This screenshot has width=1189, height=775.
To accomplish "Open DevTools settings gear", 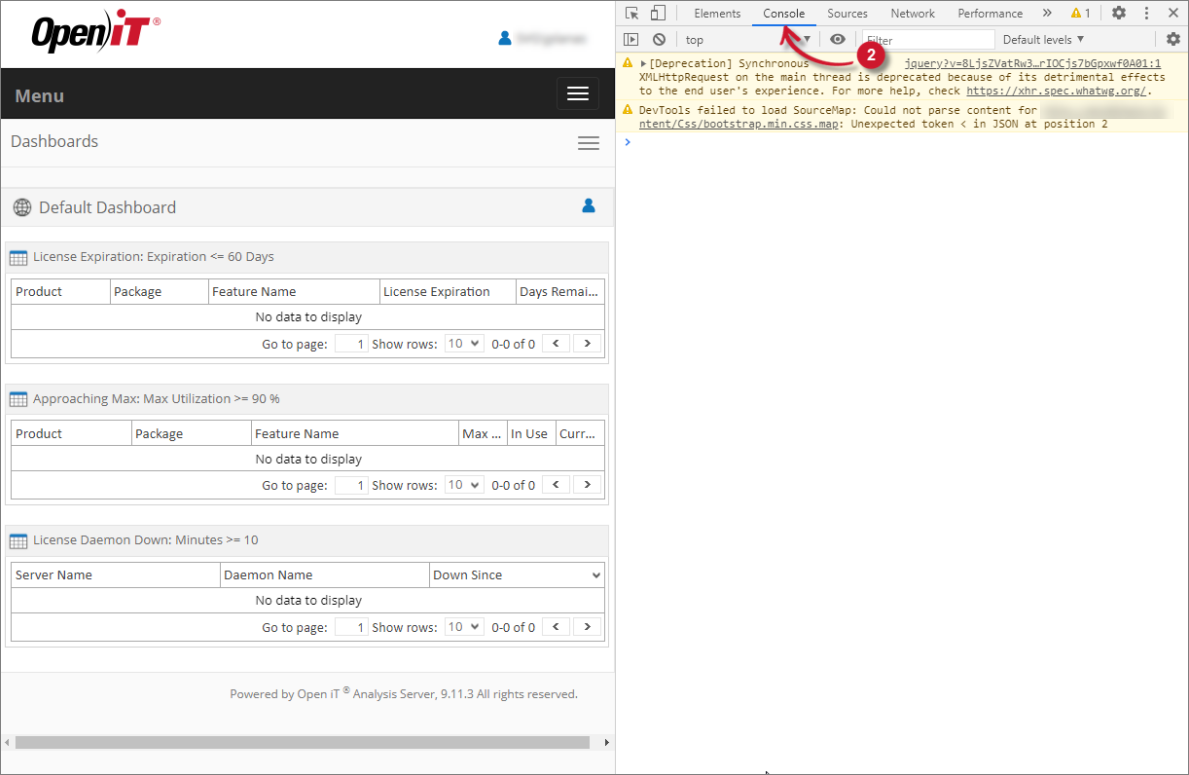I will pos(1120,12).
